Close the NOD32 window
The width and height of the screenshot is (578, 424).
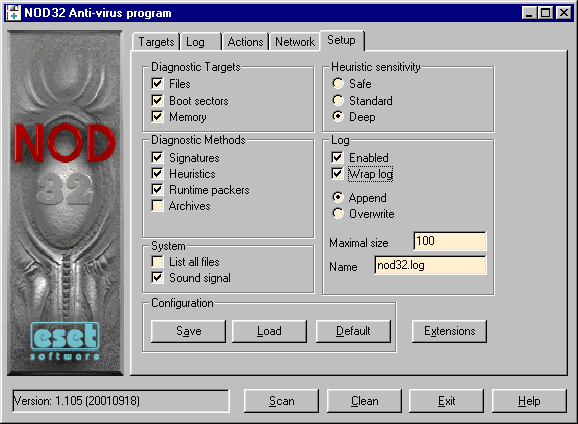click(564, 13)
